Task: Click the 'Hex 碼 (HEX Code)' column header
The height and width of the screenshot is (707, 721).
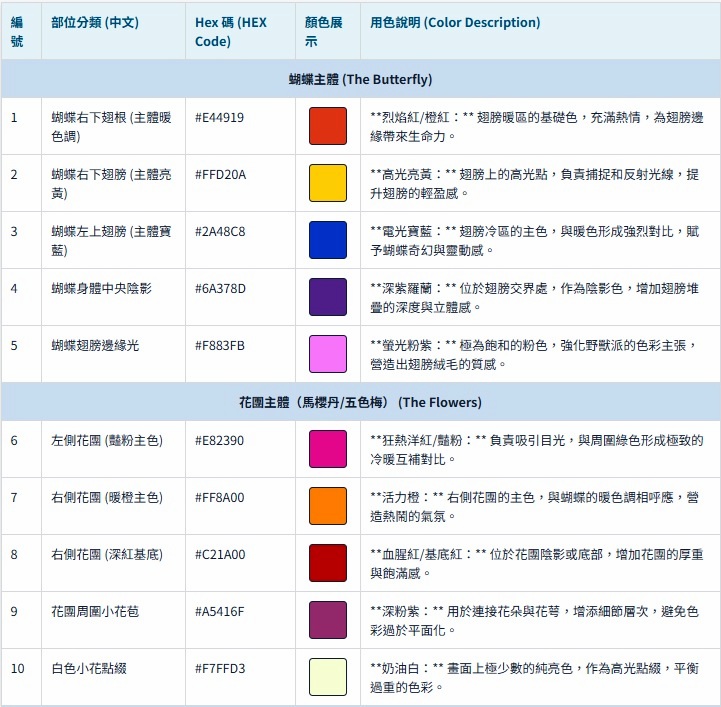Action: point(230,32)
